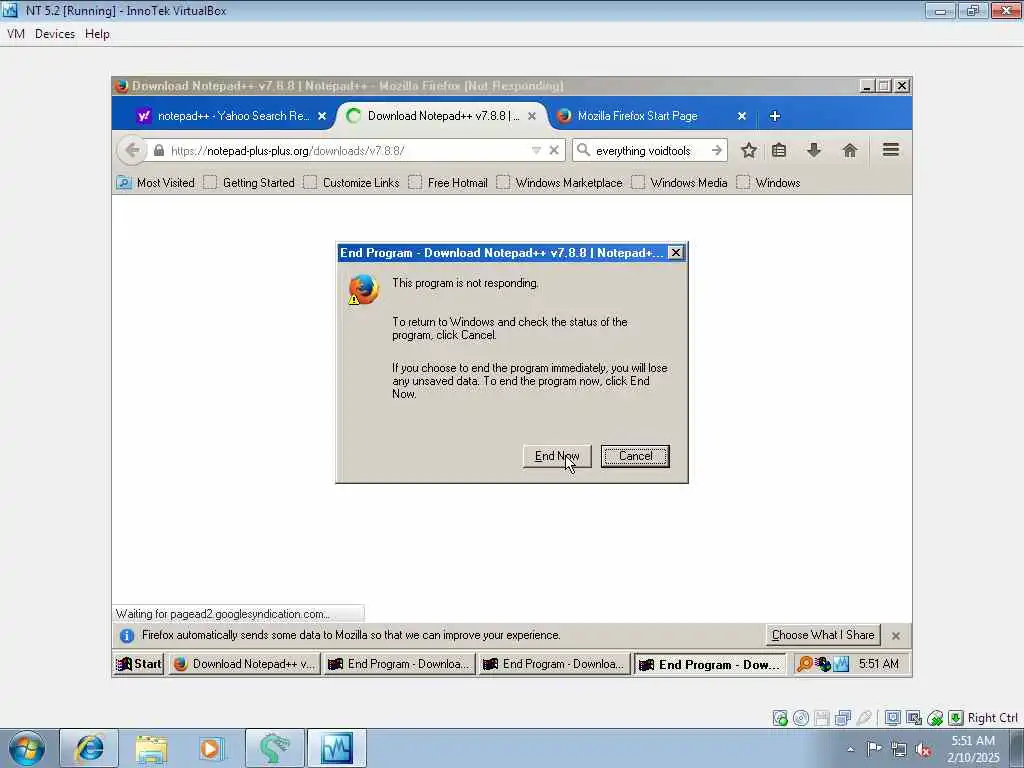The image size is (1024, 768).
Task: Click Customize Links bookmark
Action: [x=351, y=183]
